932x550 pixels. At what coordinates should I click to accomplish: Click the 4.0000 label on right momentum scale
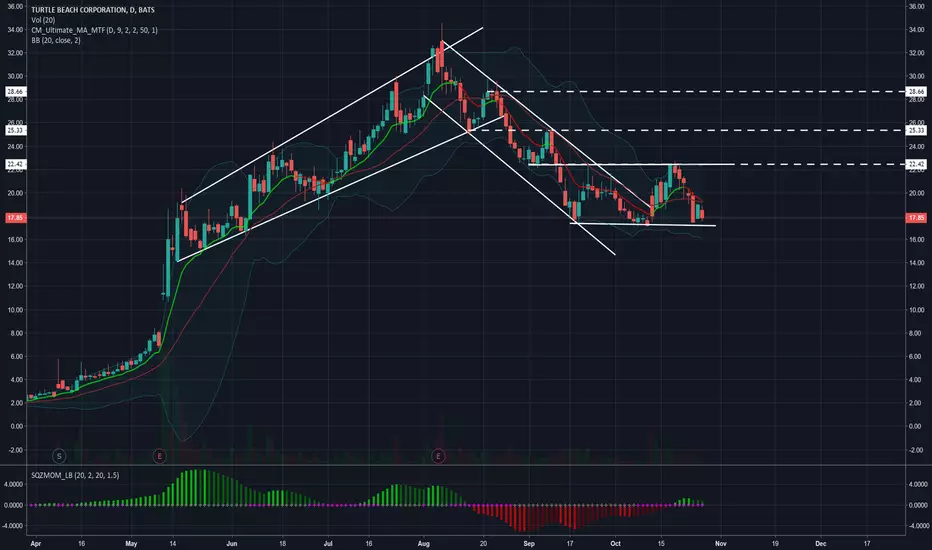pos(916,484)
